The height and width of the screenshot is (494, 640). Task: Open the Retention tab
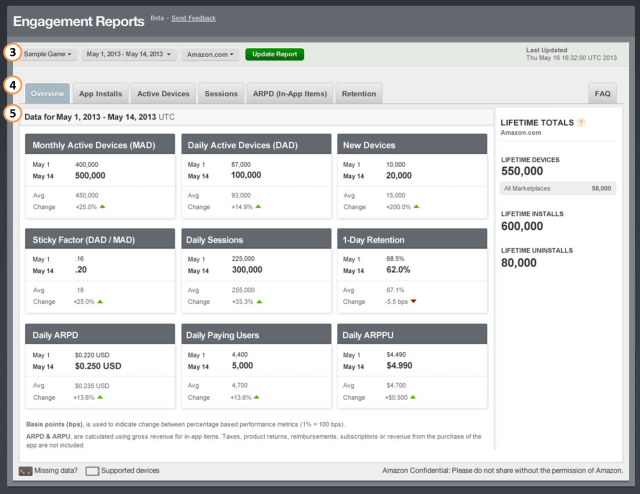359,94
